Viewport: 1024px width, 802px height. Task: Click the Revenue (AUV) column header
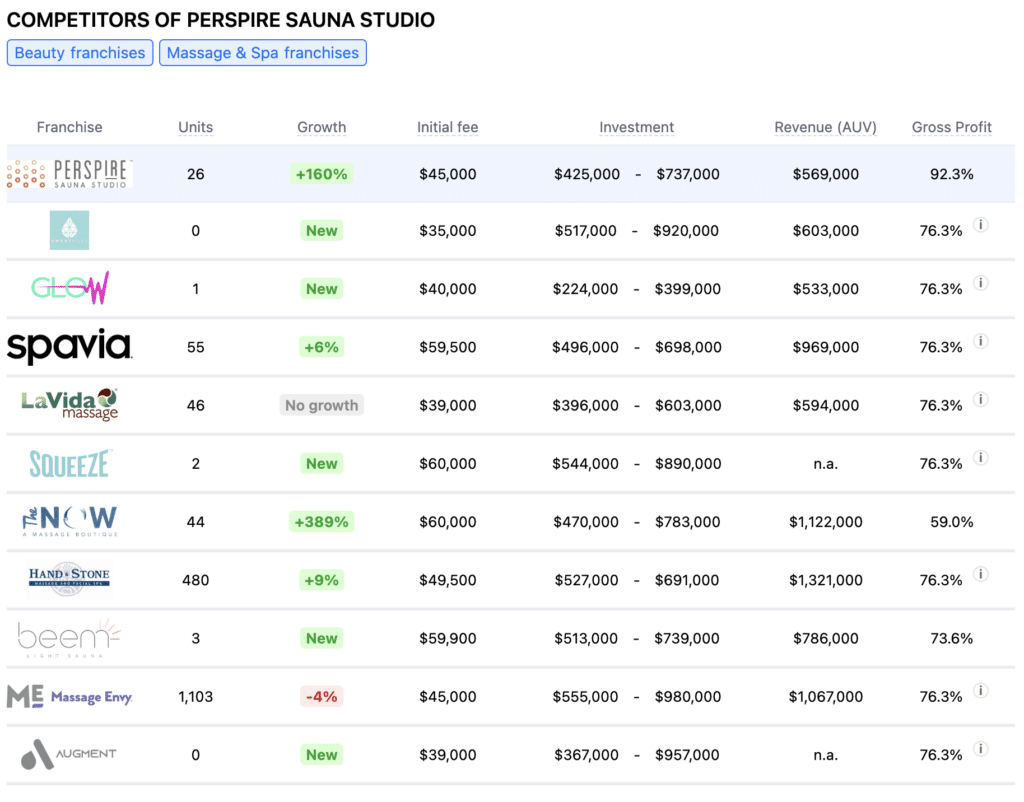pos(825,127)
